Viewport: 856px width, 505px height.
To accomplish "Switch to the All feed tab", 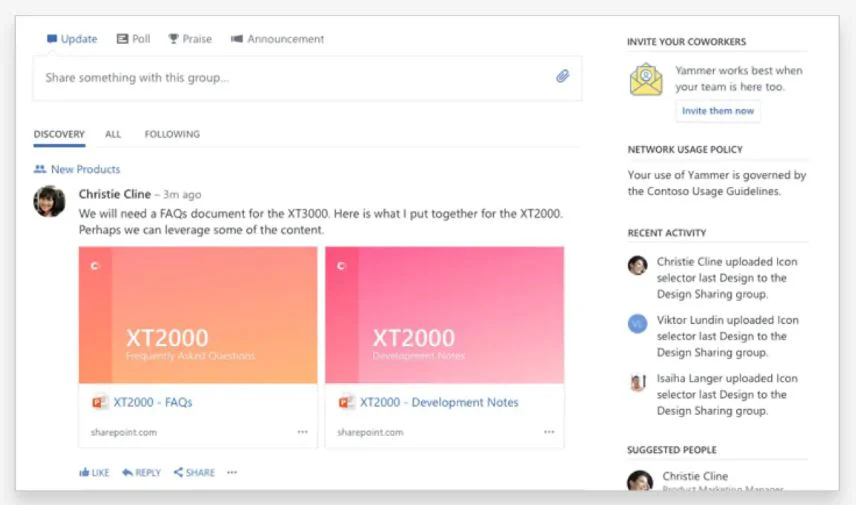I will 113,134.
